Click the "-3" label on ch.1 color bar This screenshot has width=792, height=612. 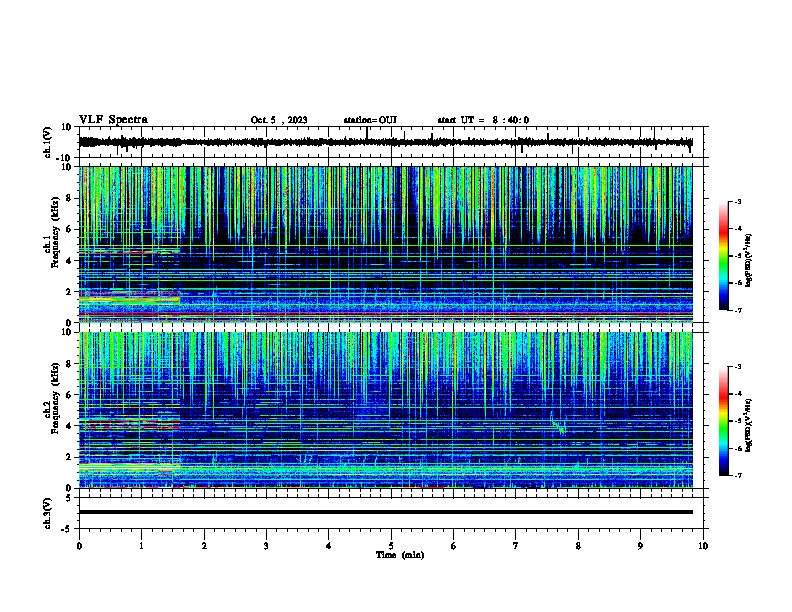737,202
